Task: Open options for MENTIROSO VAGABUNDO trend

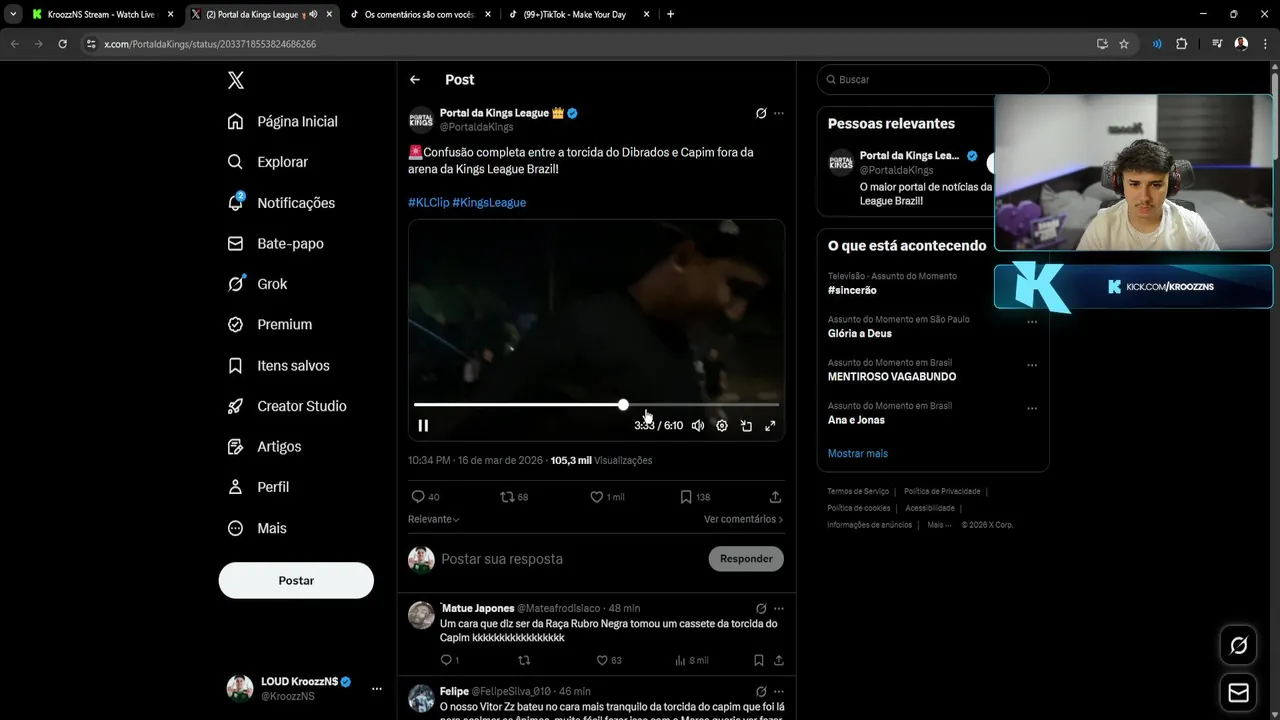Action: coord(1032,365)
